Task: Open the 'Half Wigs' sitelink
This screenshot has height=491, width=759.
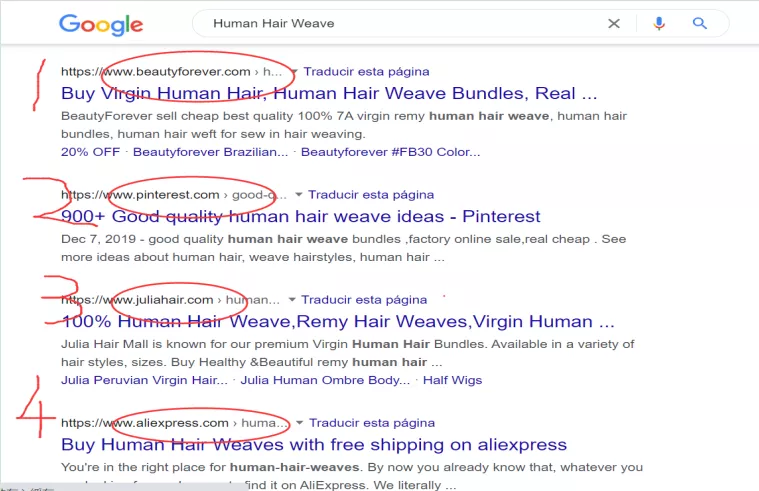Action: click(453, 380)
